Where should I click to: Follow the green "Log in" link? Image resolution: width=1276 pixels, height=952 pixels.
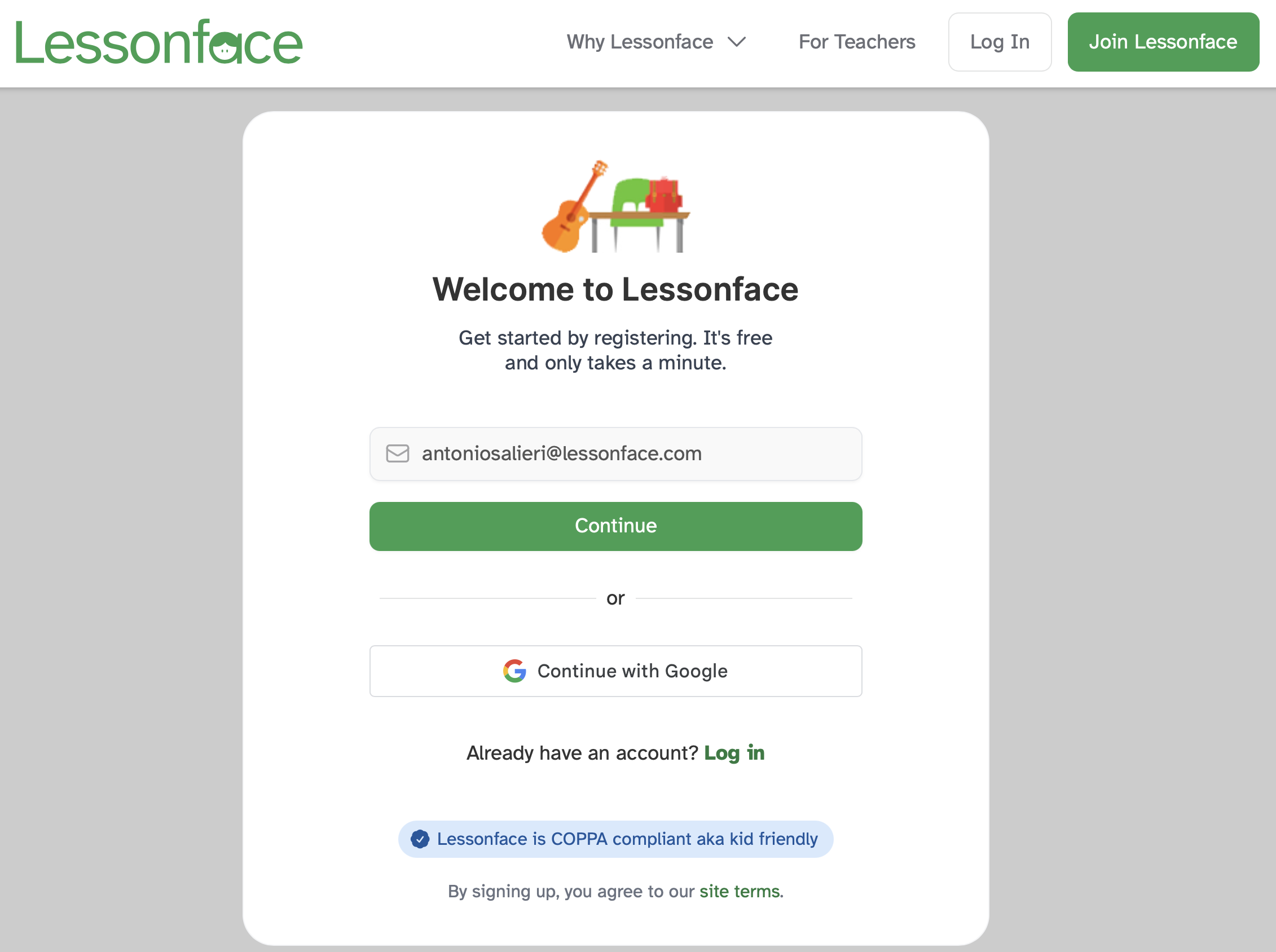tap(734, 752)
